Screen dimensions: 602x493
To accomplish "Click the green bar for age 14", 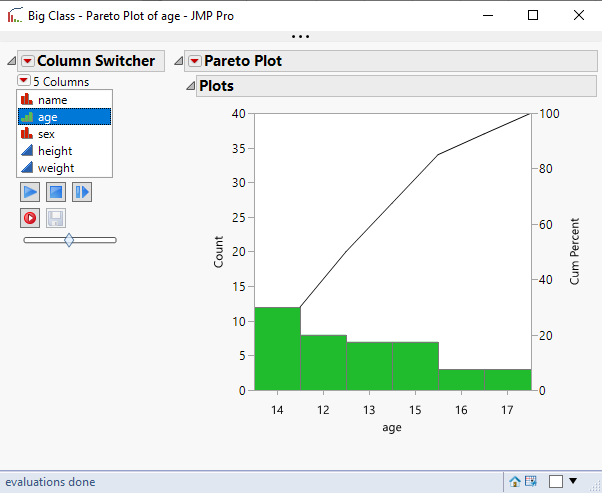I will [x=277, y=348].
